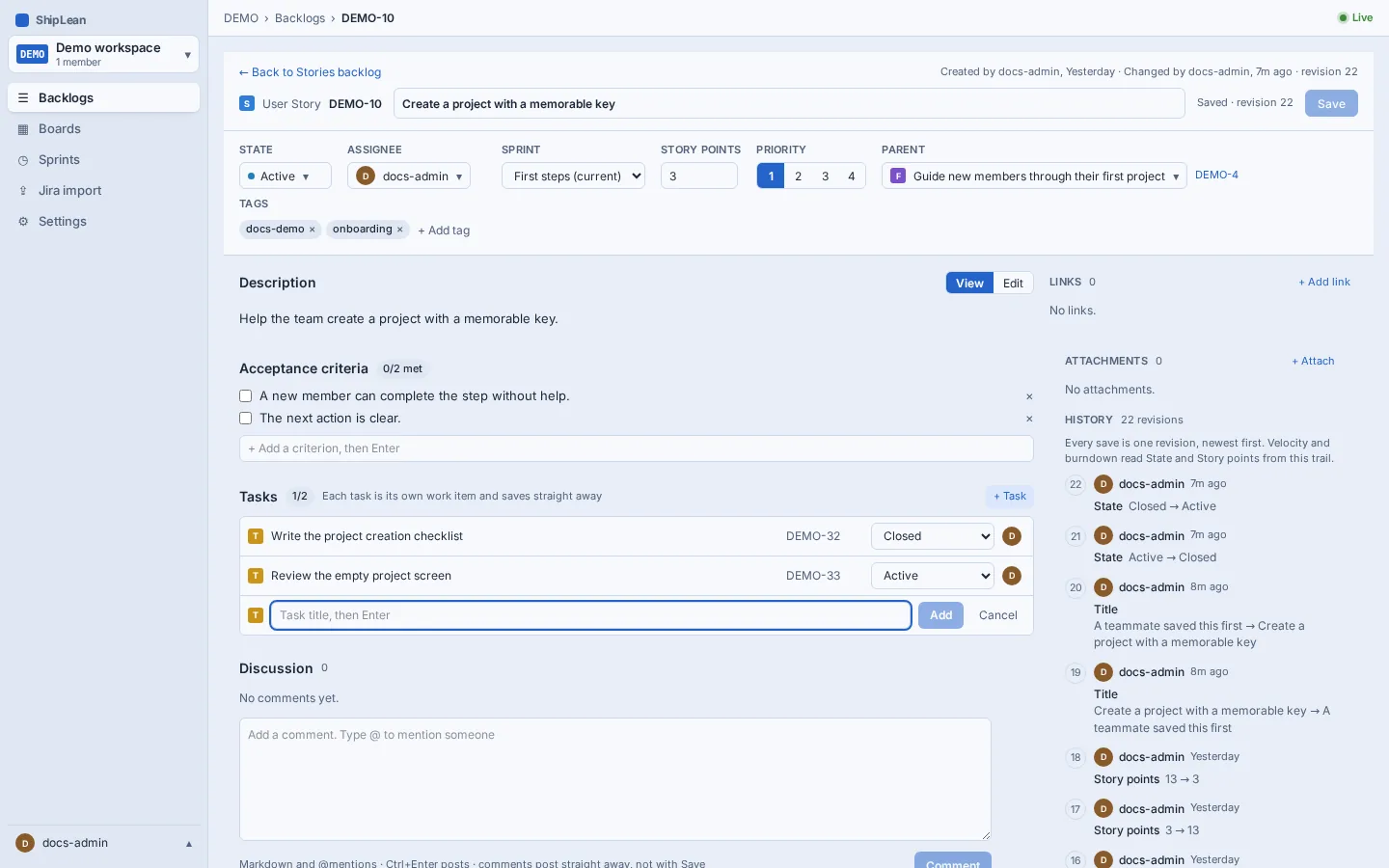Click the + Add tag button

pos(444,231)
